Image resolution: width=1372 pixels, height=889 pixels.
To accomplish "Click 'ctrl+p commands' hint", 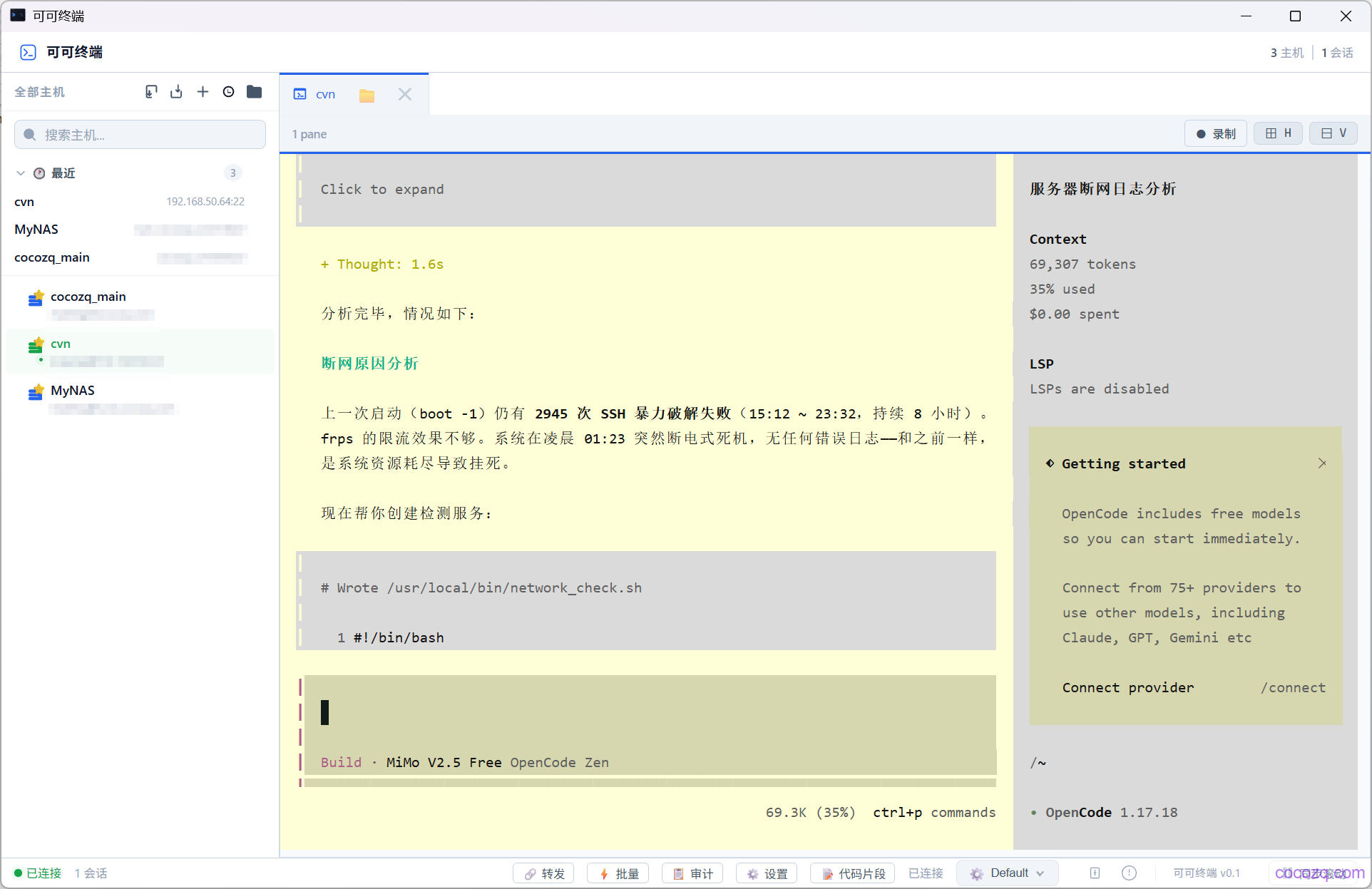I will (934, 813).
